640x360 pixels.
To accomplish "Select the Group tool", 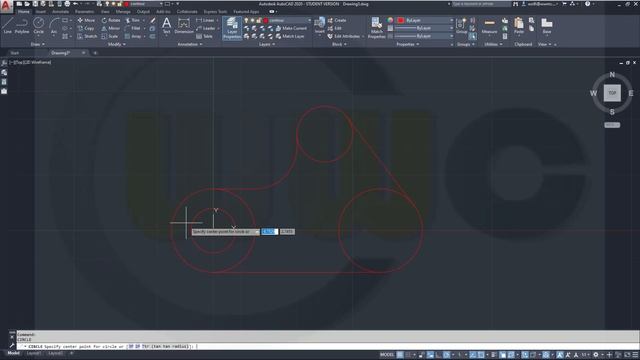I will 461,25.
